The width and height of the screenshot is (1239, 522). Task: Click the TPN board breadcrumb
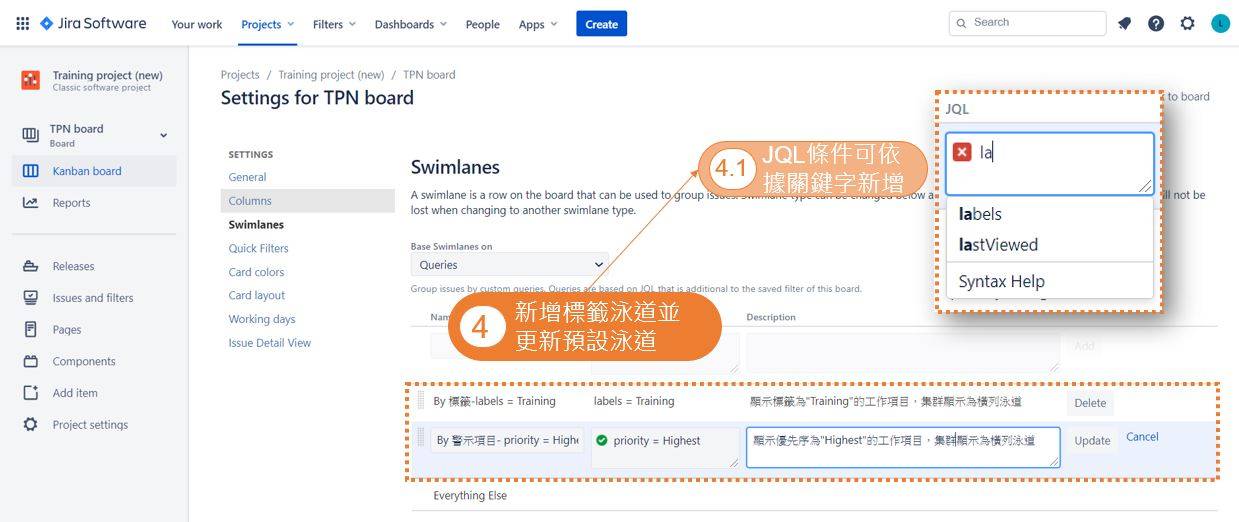click(x=429, y=75)
